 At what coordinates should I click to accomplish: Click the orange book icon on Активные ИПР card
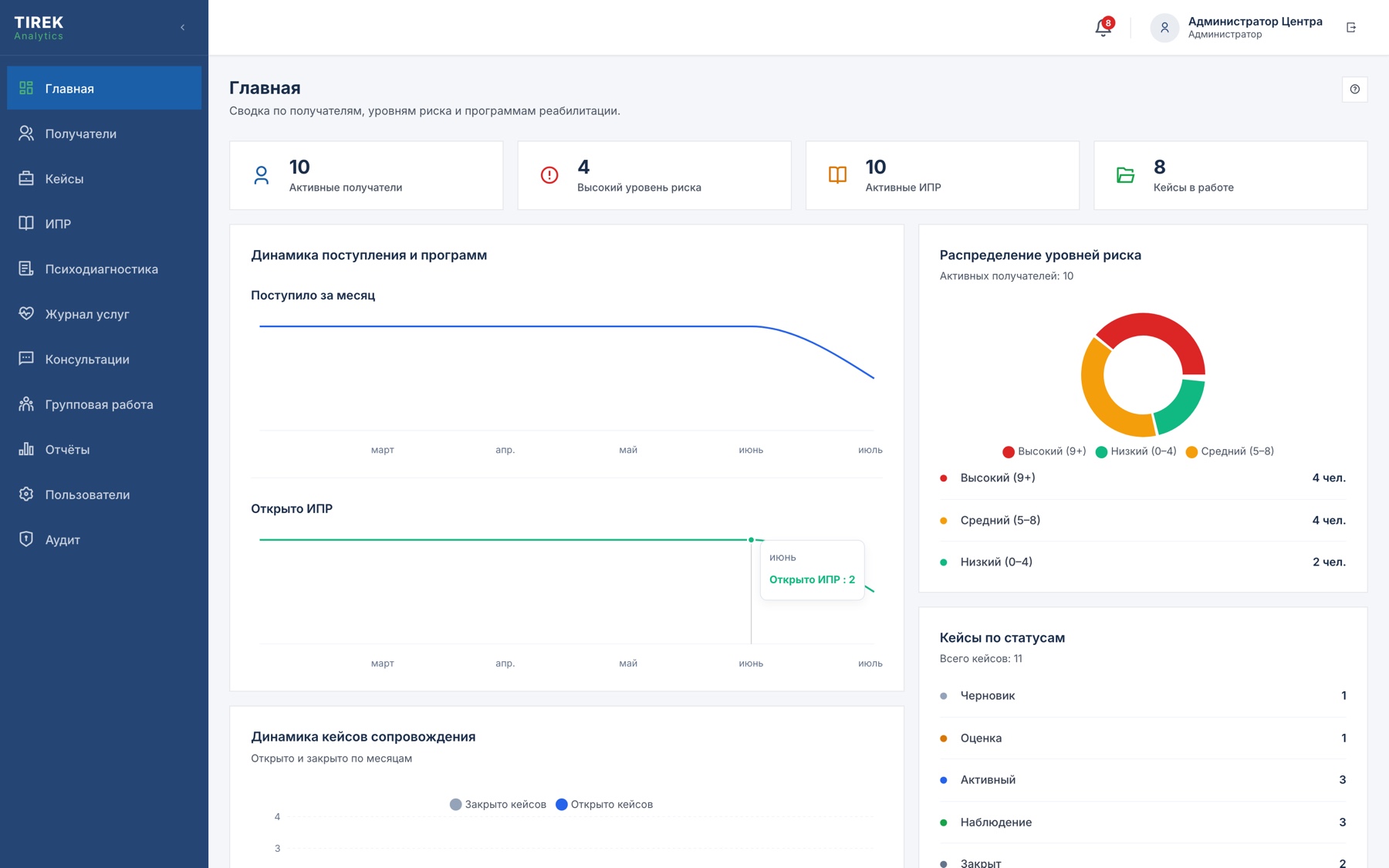click(x=837, y=175)
